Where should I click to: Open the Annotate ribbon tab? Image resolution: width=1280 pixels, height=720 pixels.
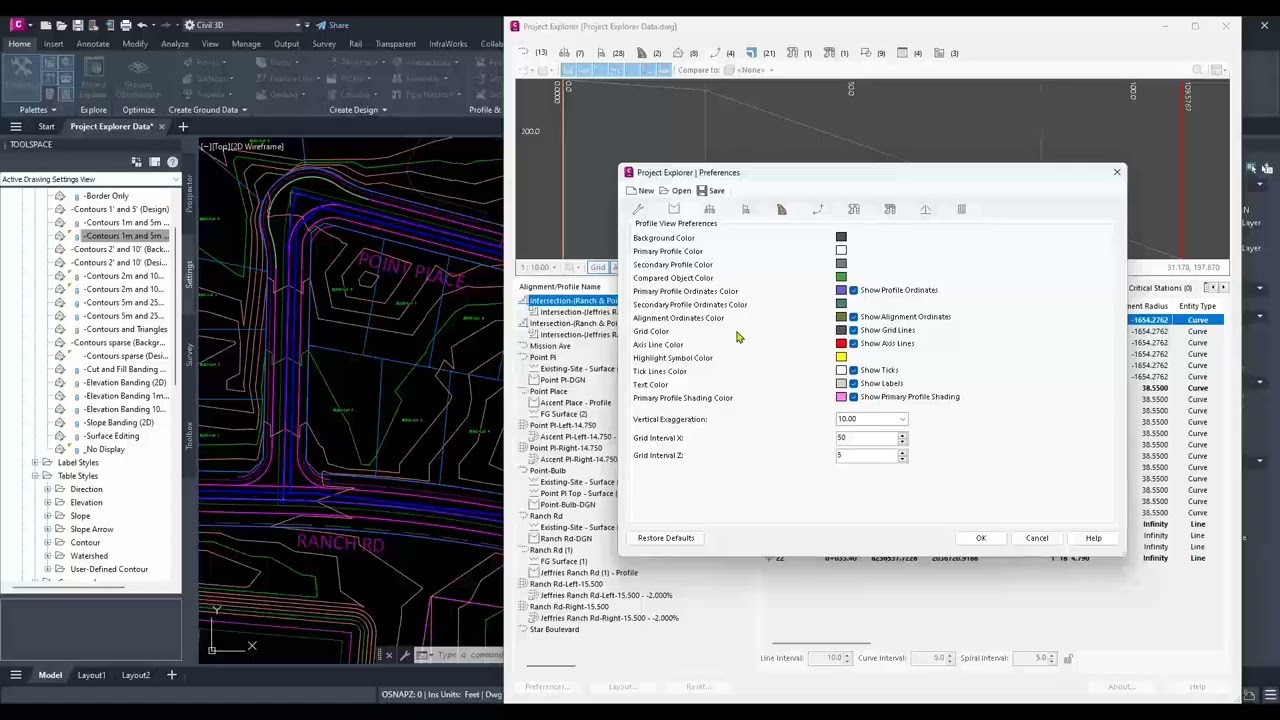pyautogui.click(x=93, y=44)
